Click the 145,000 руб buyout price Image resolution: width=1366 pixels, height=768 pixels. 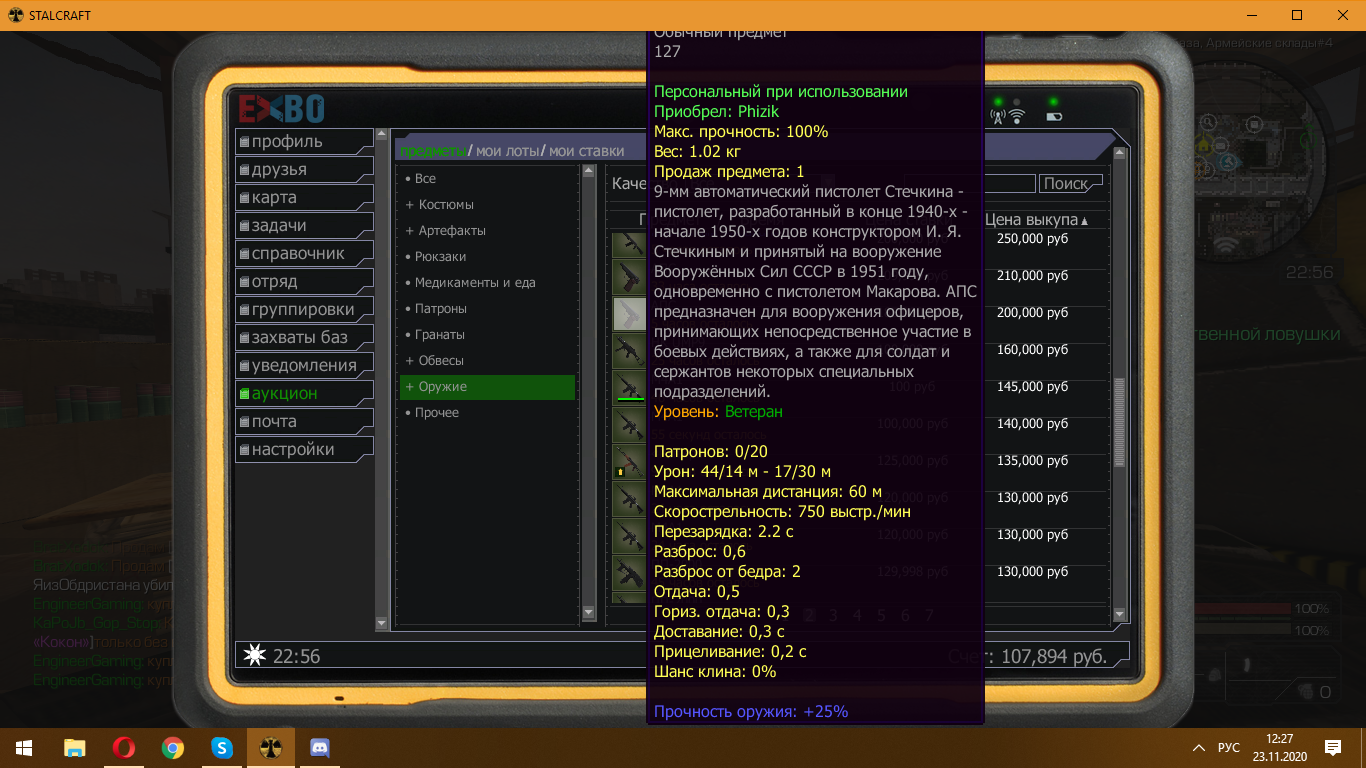click(x=1033, y=387)
